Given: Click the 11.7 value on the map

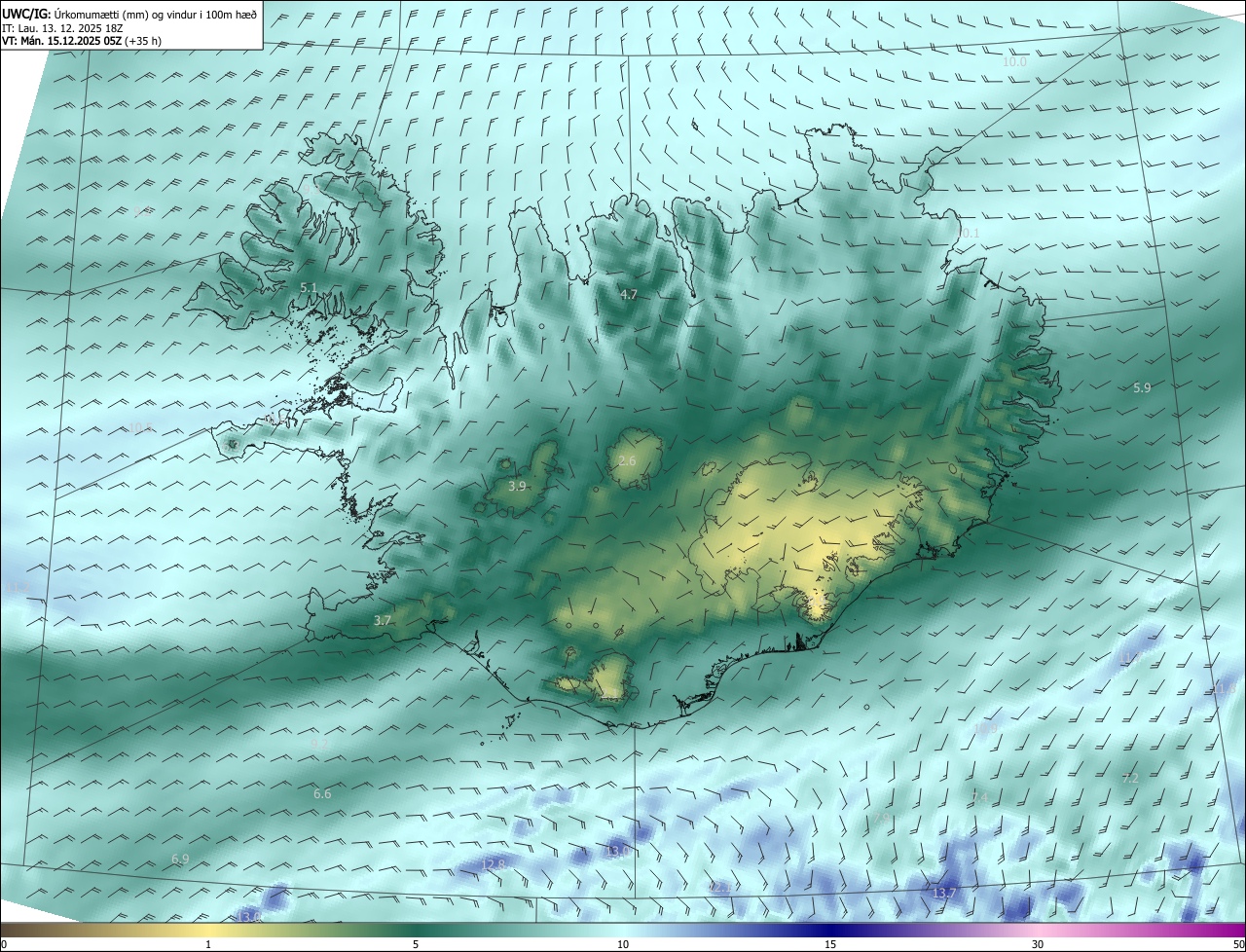Looking at the screenshot, I should (x=1131, y=660).
